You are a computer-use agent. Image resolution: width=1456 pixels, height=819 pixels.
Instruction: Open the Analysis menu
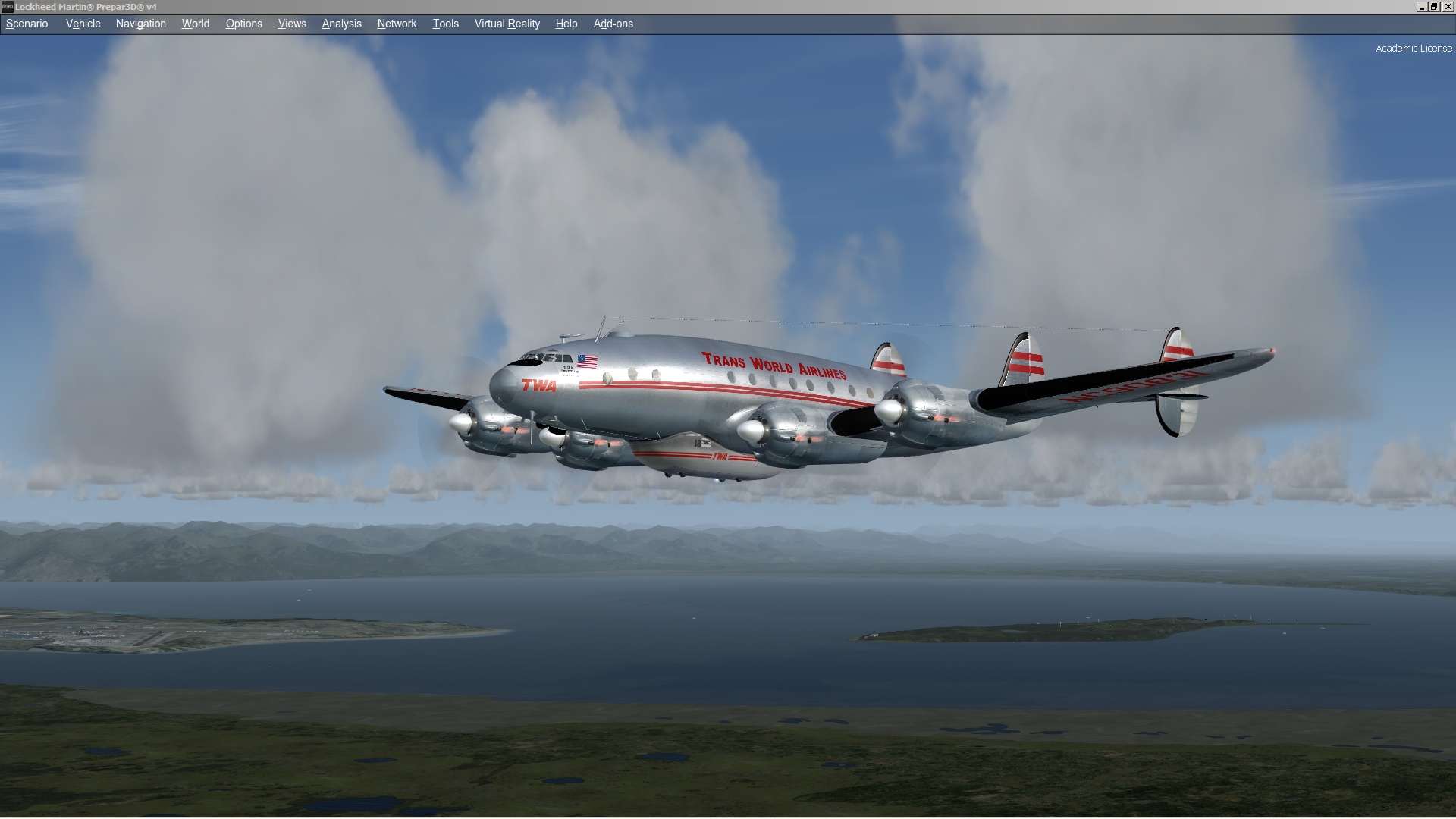pyautogui.click(x=341, y=24)
